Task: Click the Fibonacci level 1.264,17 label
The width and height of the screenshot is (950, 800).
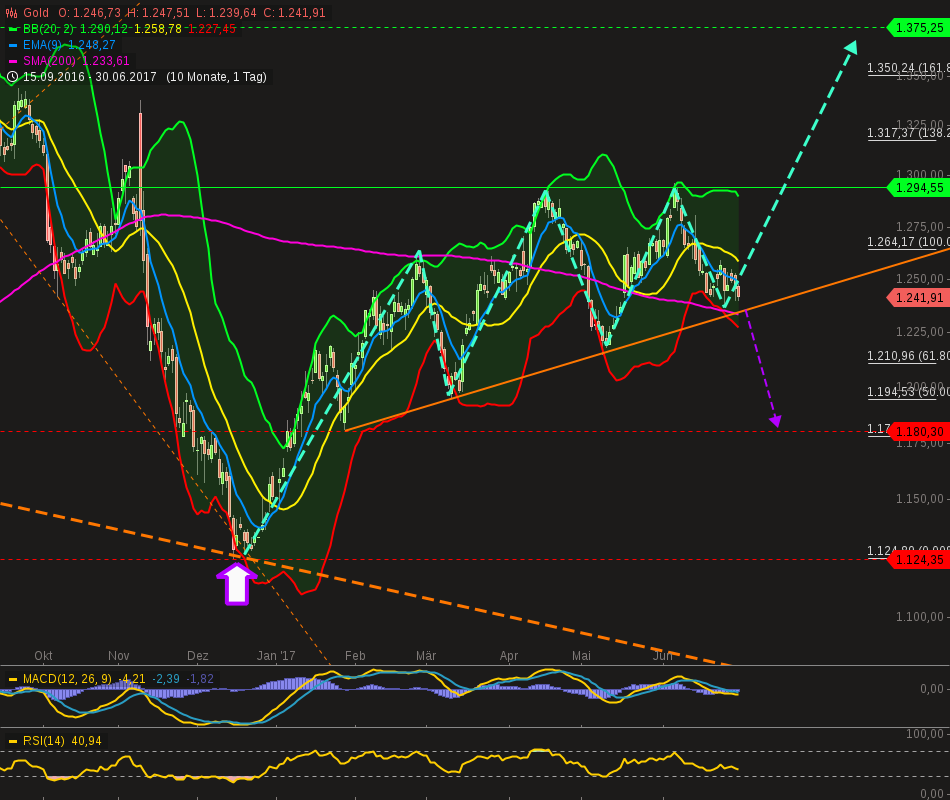Action: pos(908,242)
